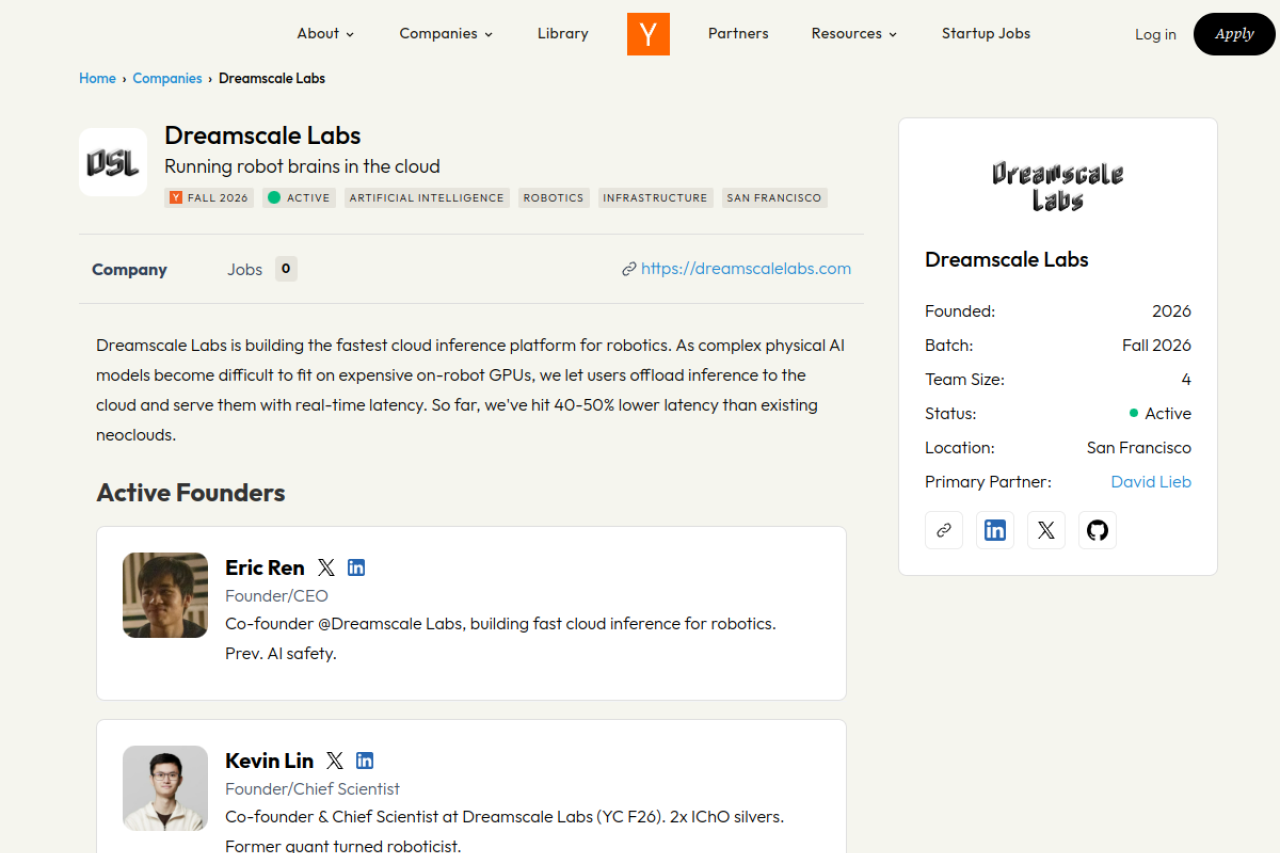The image size is (1280, 853).
Task: Click the sidebar Dreamscale Labs card heading
Action: pyautogui.click(x=1006, y=260)
